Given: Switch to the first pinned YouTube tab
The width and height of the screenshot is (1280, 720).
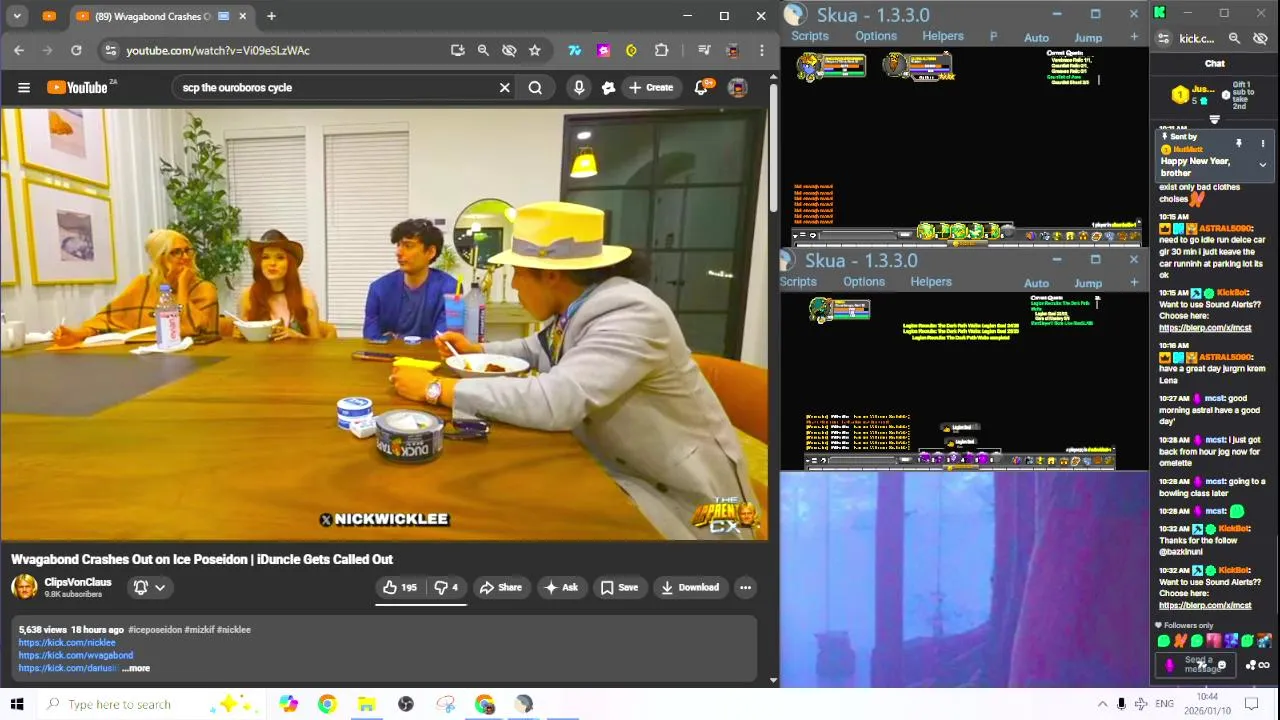Looking at the screenshot, I should (x=49, y=16).
